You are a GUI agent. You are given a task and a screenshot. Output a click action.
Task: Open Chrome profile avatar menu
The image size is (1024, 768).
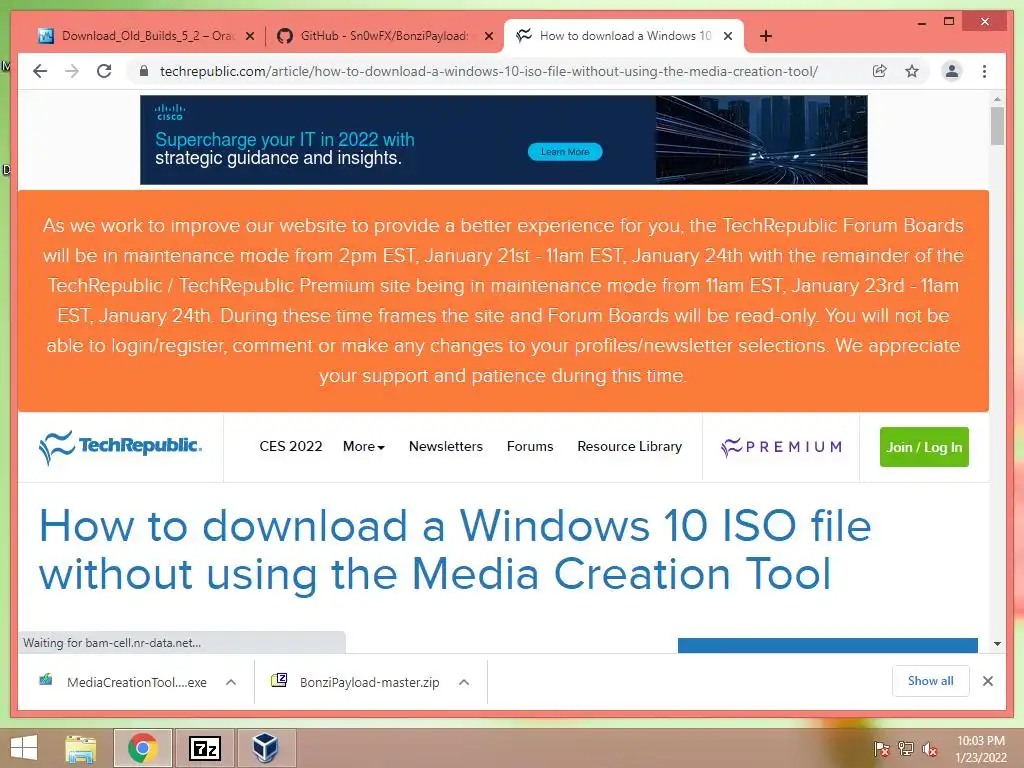click(952, 71)
